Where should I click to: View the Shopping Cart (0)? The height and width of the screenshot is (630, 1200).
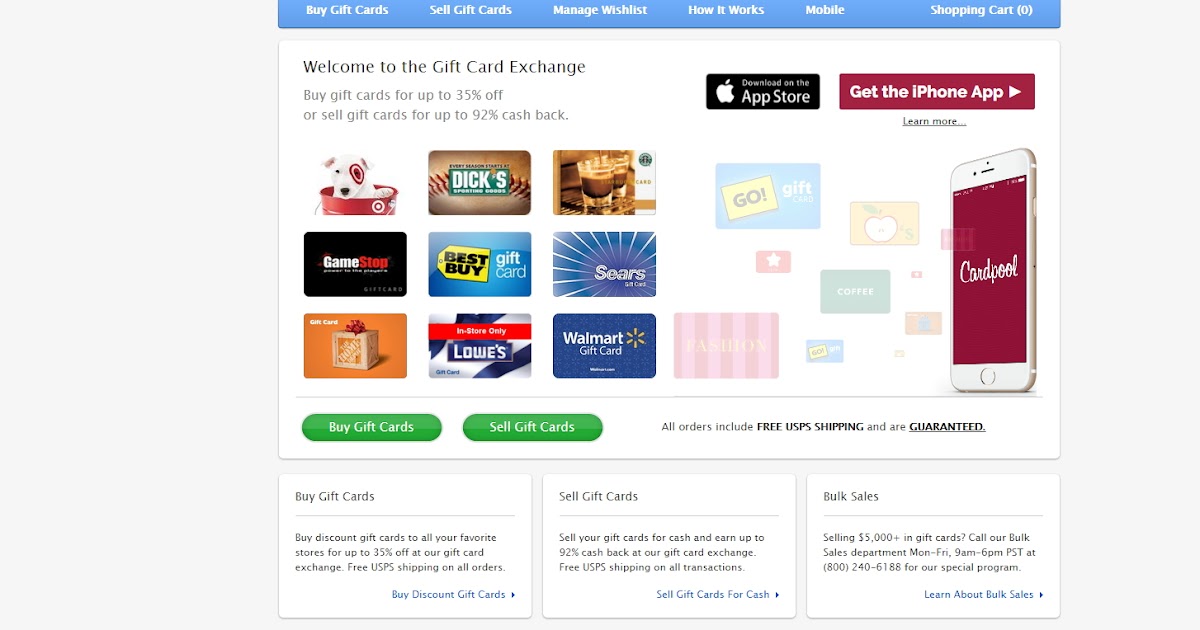tap(982, 10)
